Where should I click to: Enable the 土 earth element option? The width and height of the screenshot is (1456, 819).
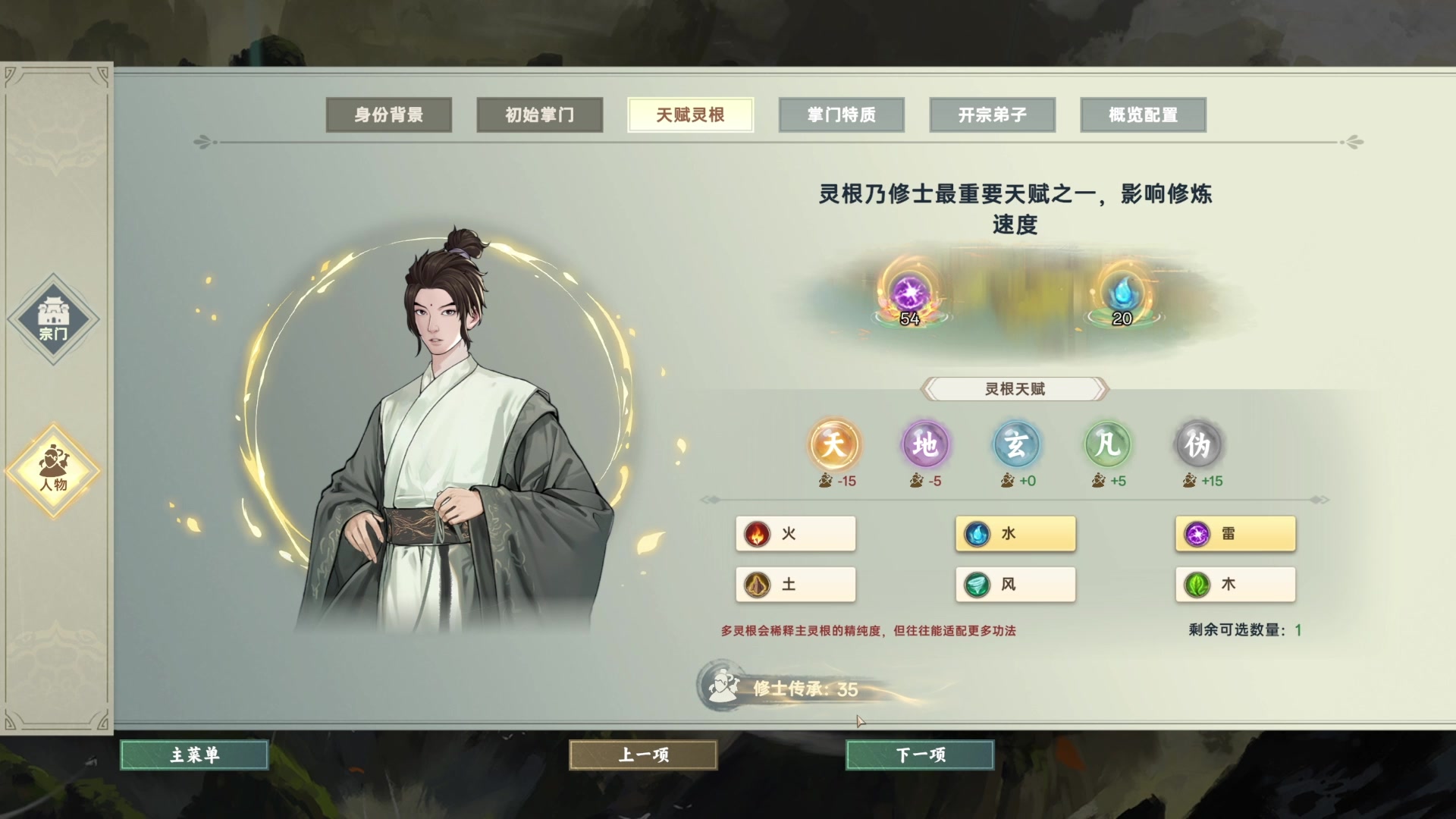(795, 585)
